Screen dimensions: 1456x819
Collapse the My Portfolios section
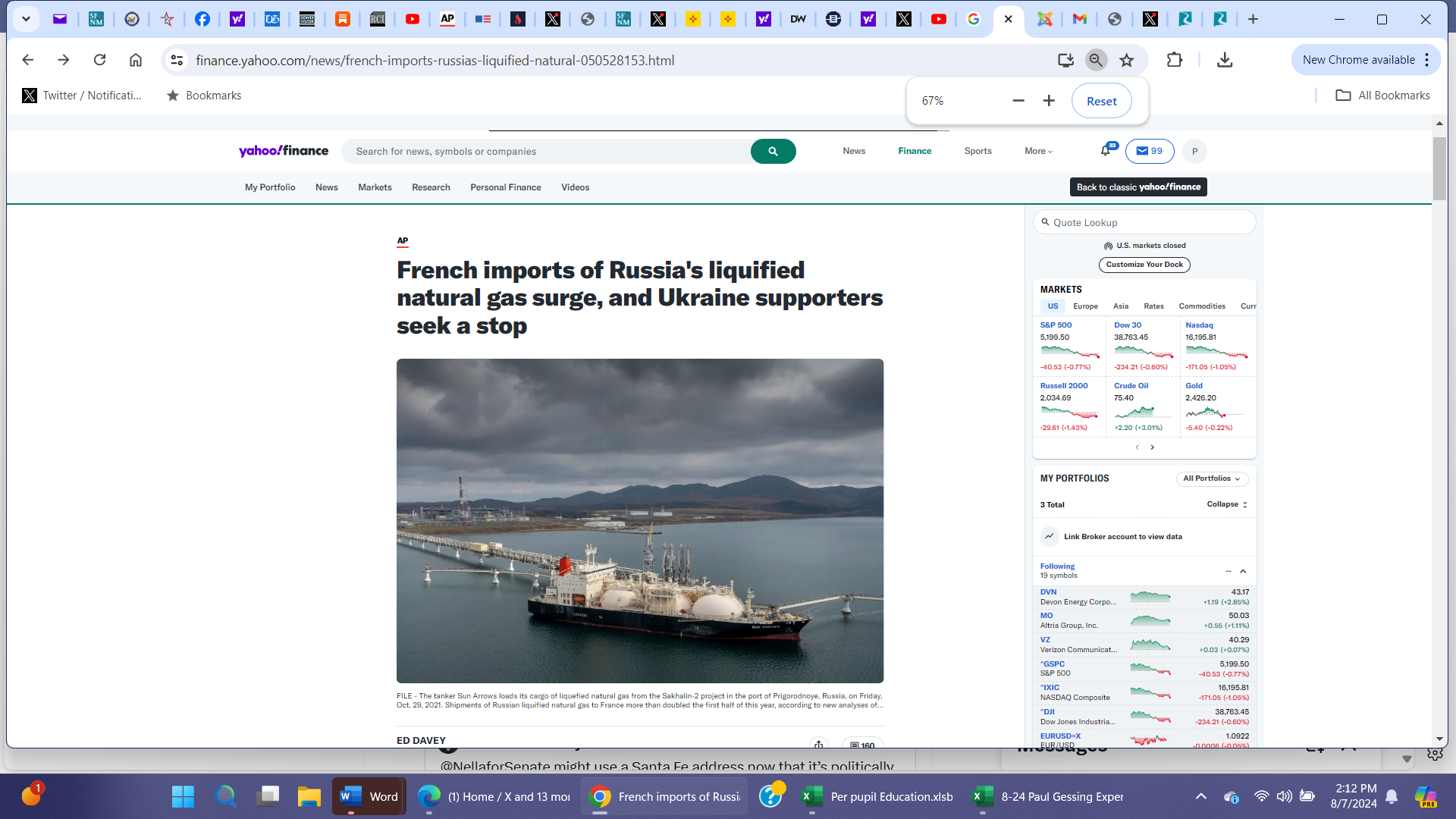pos(1226,504)
